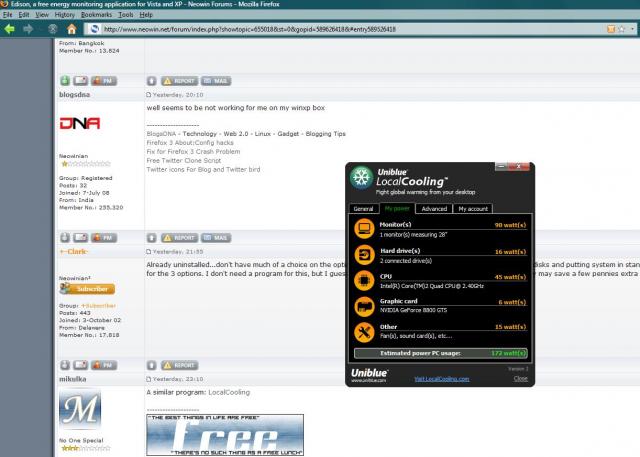This screenshot has width=640, height=457.
Task: Open blogsdna's profile card icon
Action: click(80, 237)
